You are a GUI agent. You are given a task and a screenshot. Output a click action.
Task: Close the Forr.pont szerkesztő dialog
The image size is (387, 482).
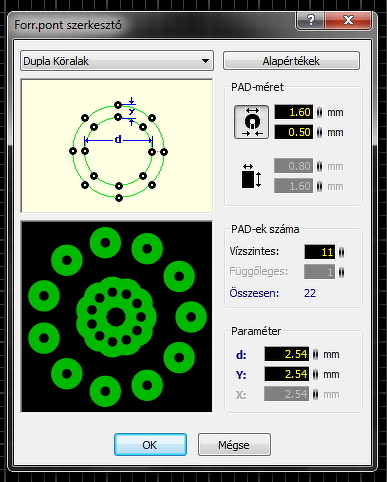pos(348,20)
